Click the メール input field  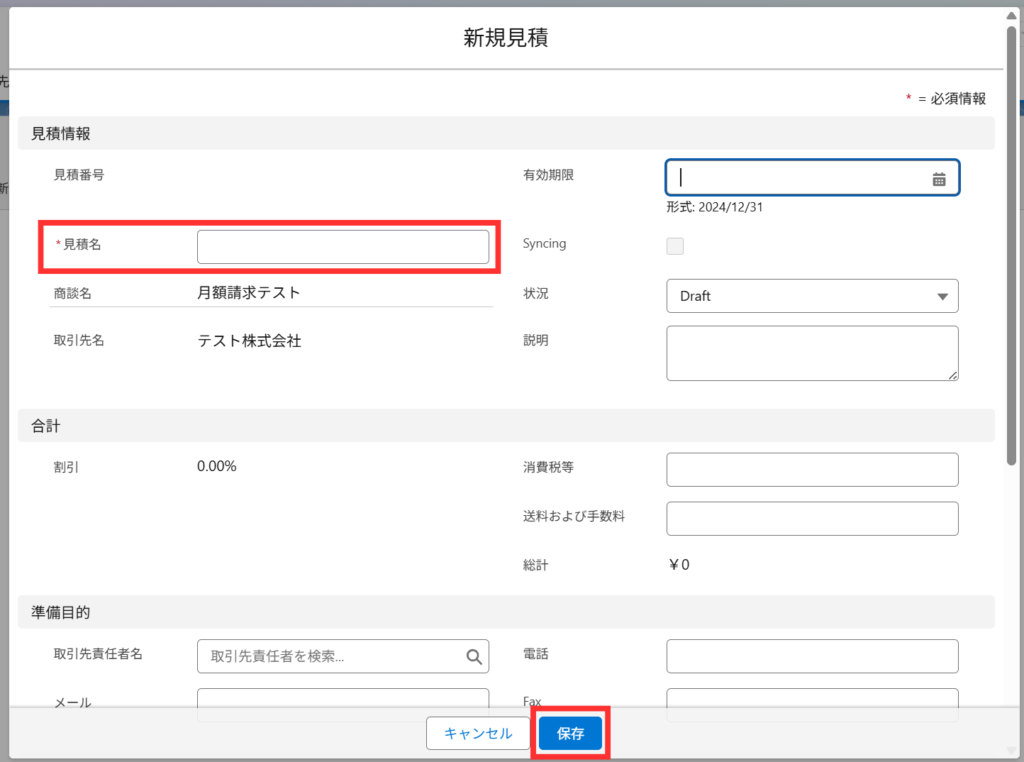343,697
